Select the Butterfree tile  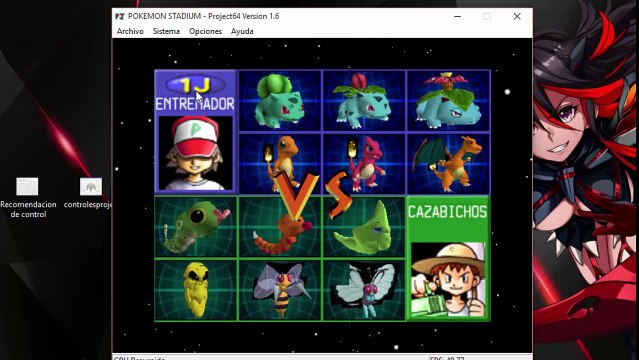pos(364,290)
